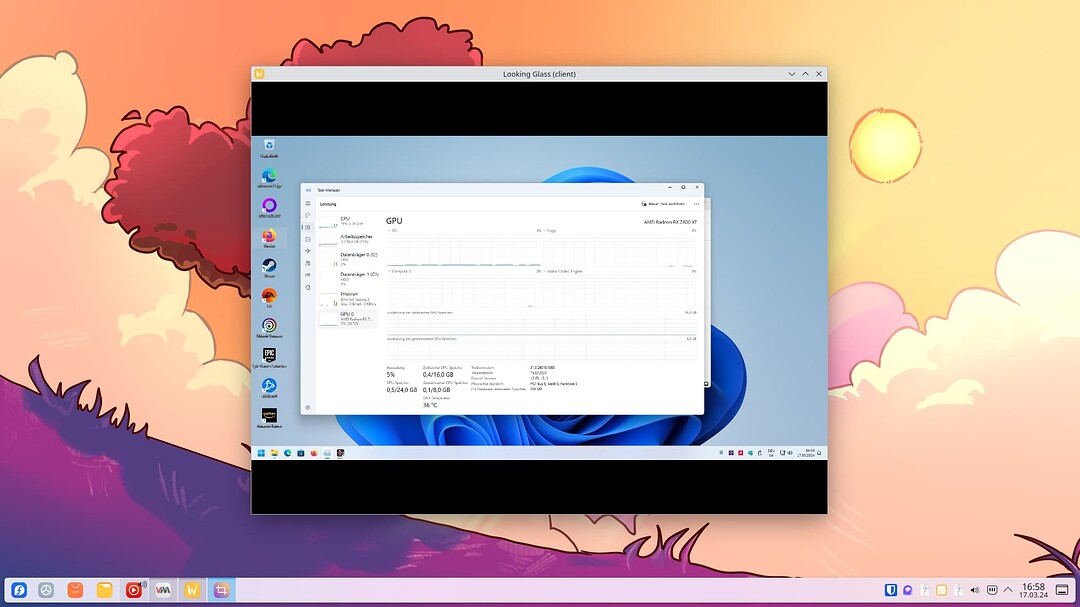Toggle the Task Manager hamburger navigation menu
The width and height of the screenshot is (1080, 607).
click(x=308, y=204)
